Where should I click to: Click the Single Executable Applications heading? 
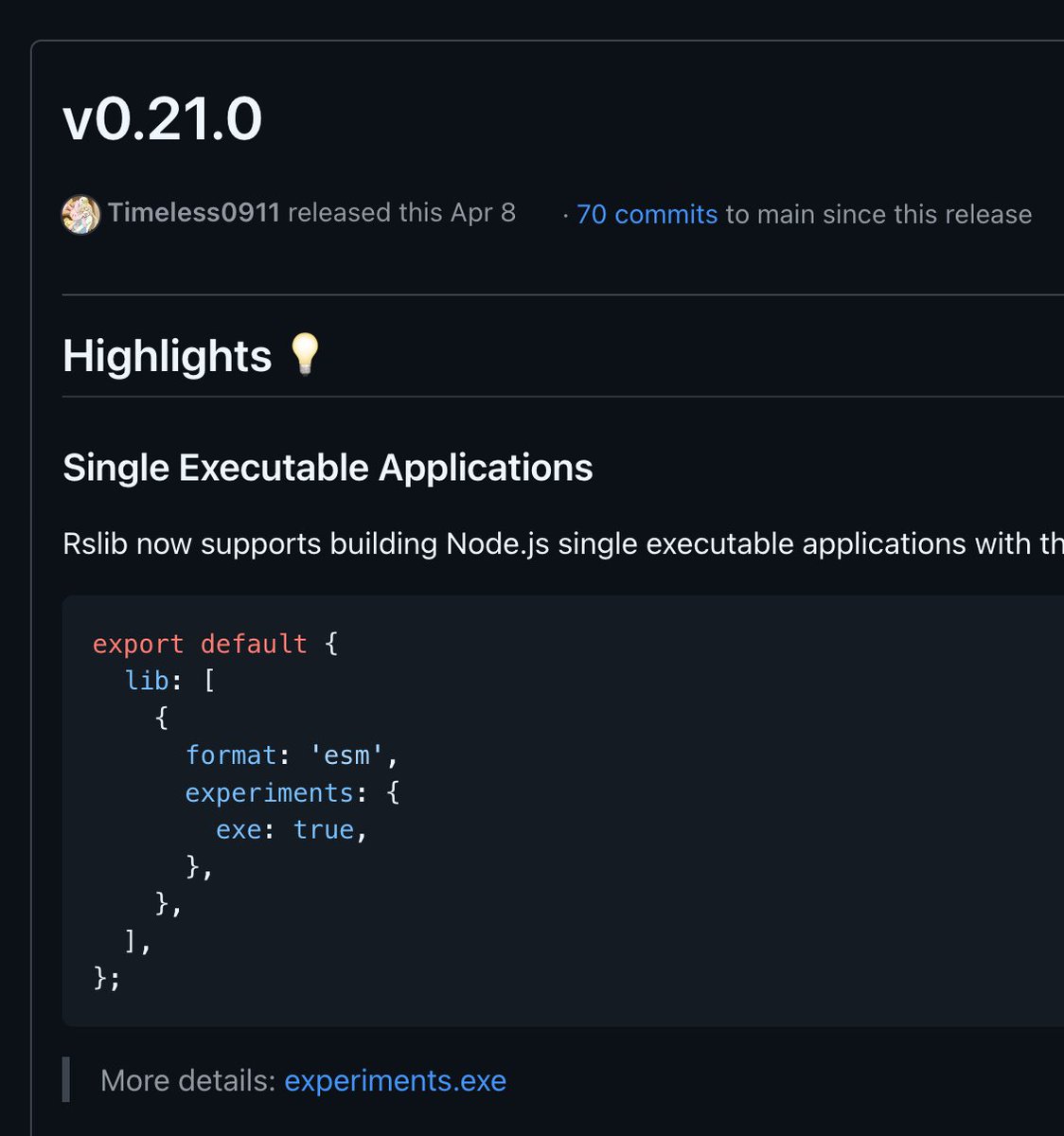pyautogui.click(x=328, y=468)
